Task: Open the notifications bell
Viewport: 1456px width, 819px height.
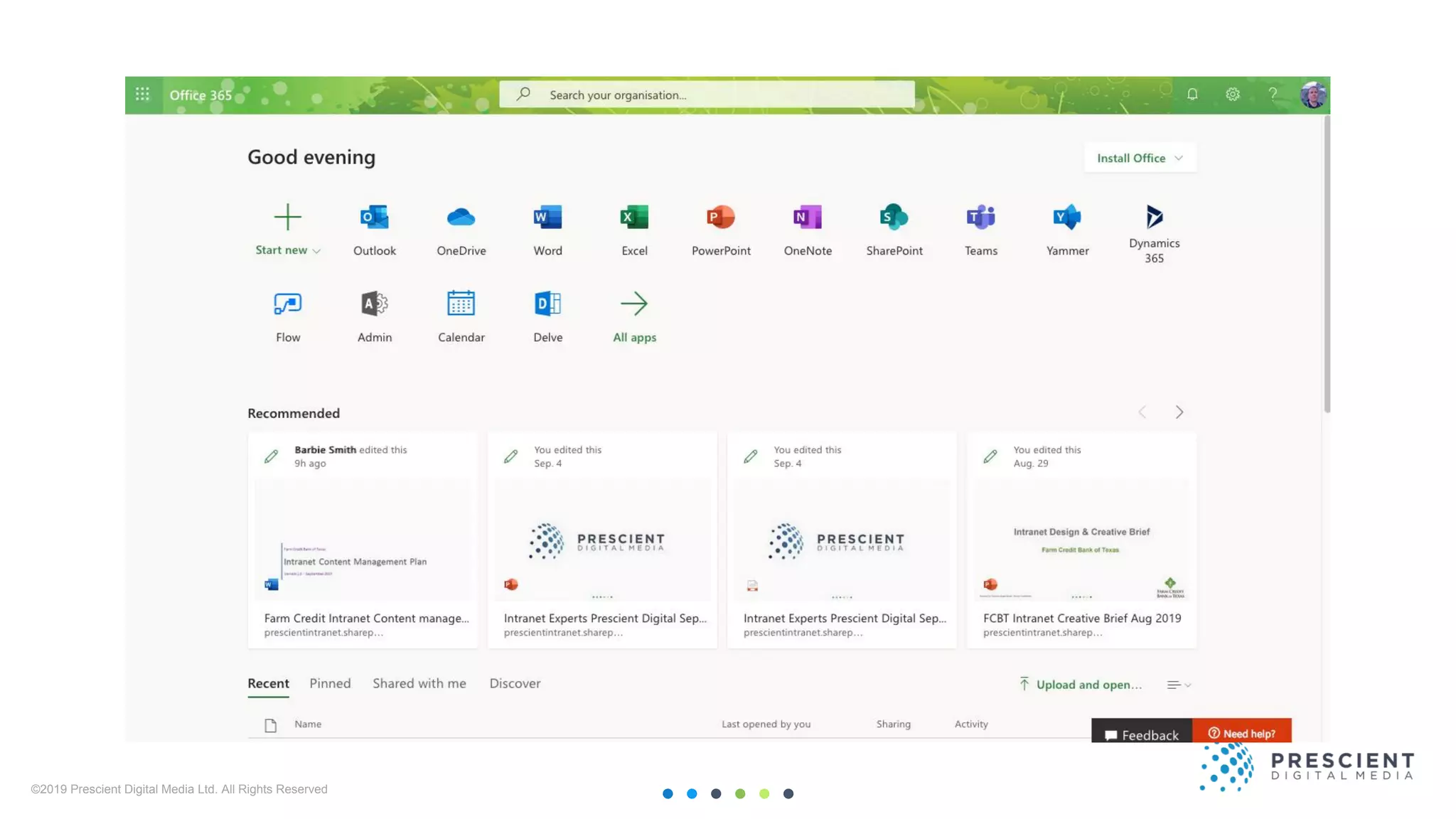Action: [x=1192, y=95]
